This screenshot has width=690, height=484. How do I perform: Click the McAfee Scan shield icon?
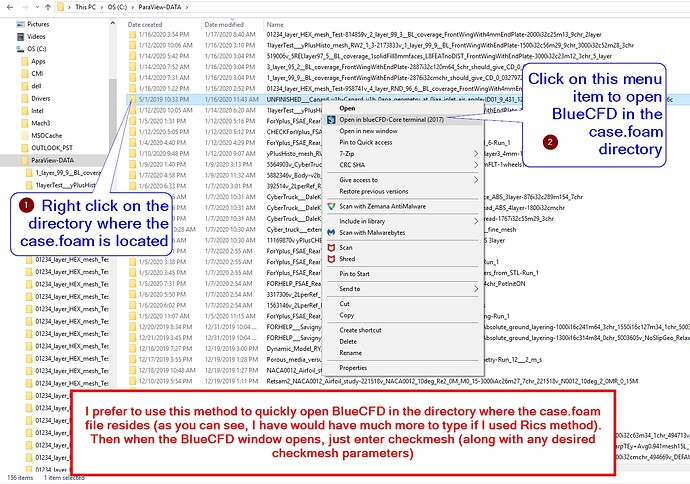[x=331, y=248]
